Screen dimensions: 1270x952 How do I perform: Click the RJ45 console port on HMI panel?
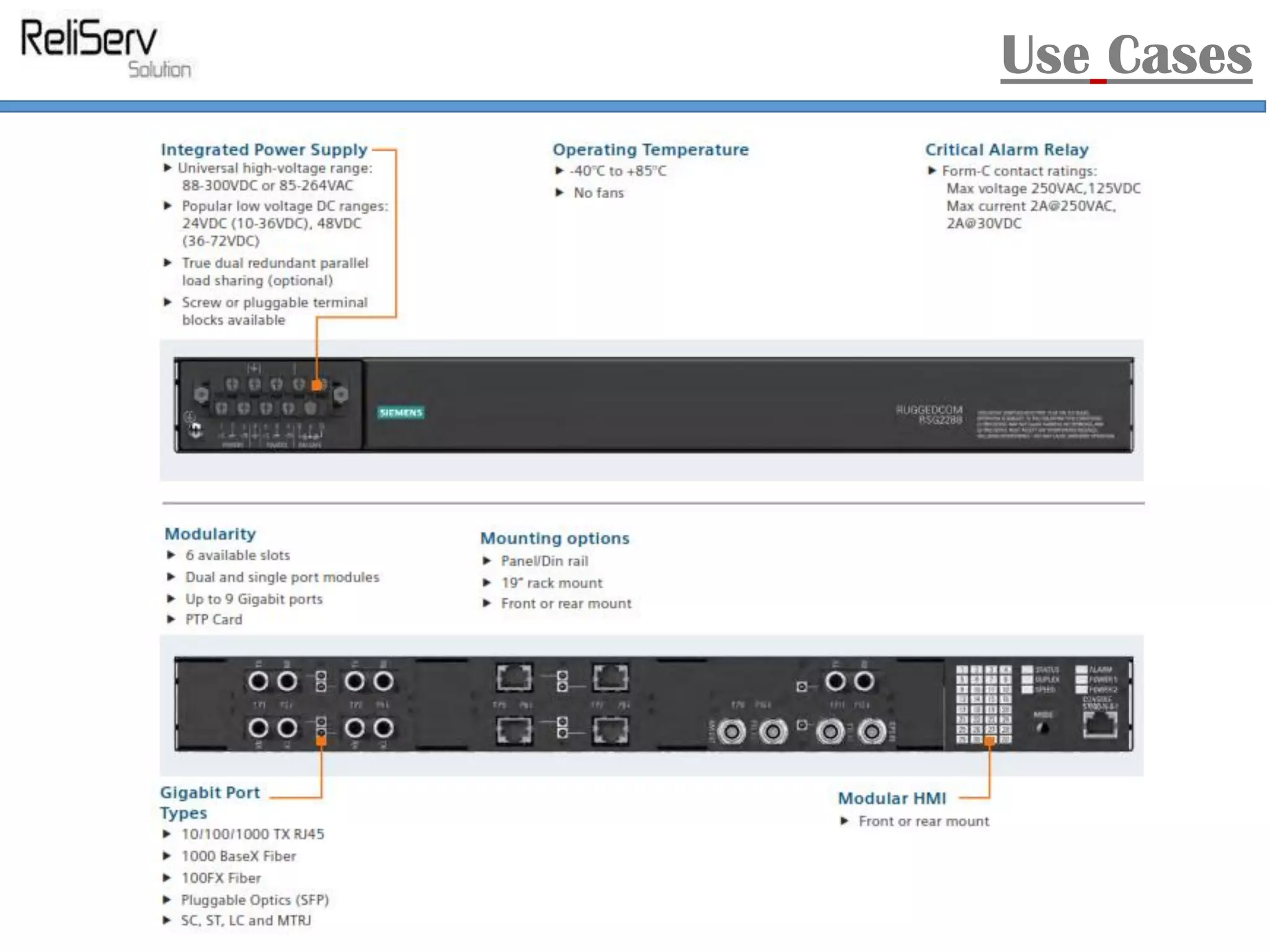click(x=1100, y=724)
